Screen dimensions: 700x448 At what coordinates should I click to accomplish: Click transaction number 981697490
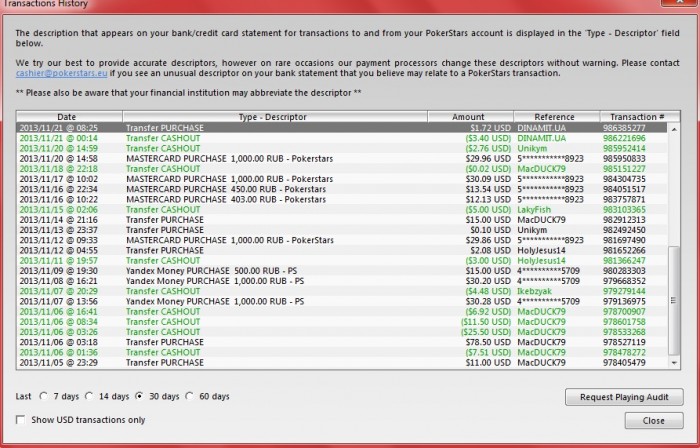point(624,240)
